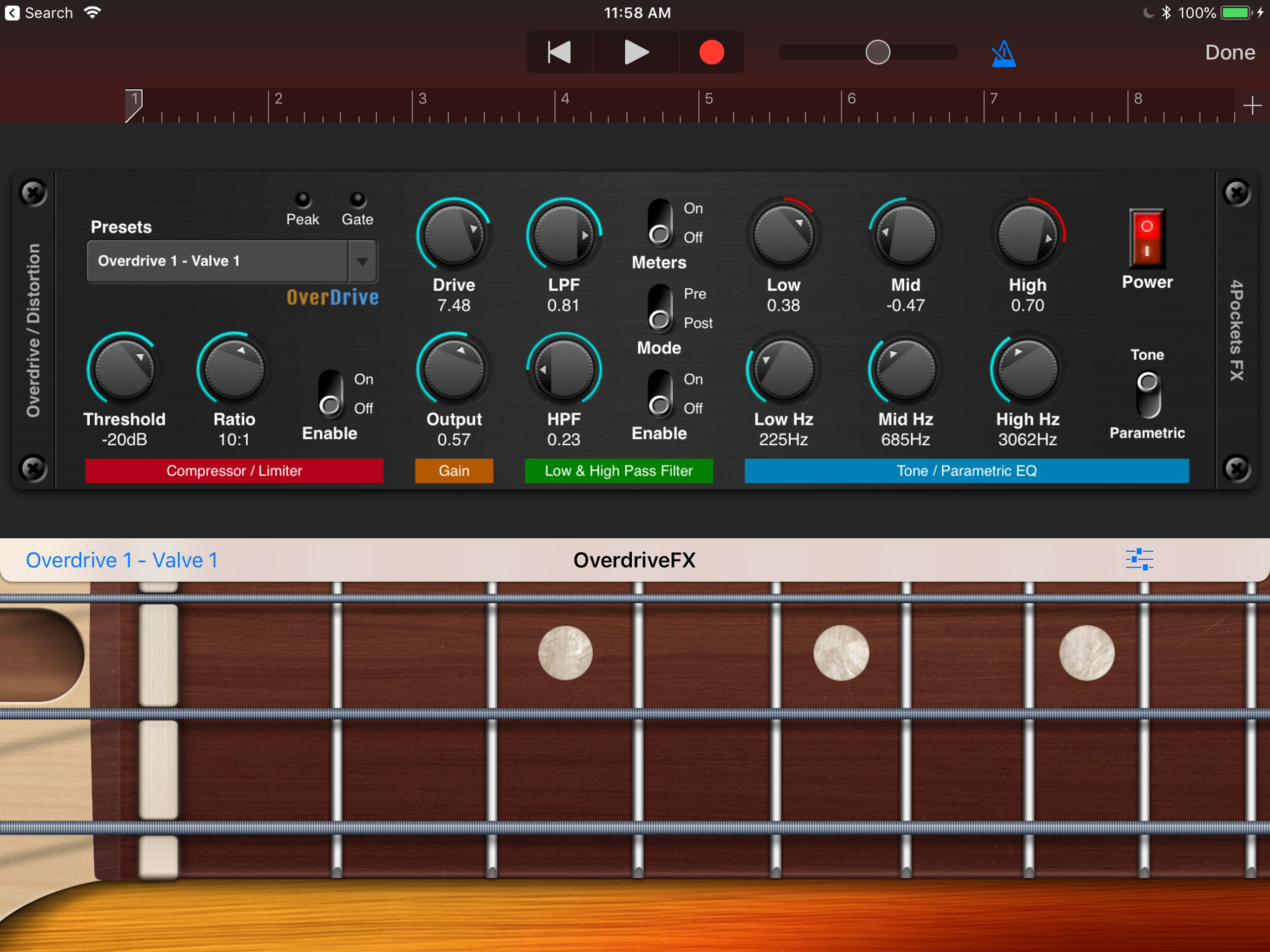The height and width of the screenshot is (952, 1270).
Task: Open the blue Overdrive 1 - Valve 1 preset link
Action: pyautogui.click(x=122, y=560)
